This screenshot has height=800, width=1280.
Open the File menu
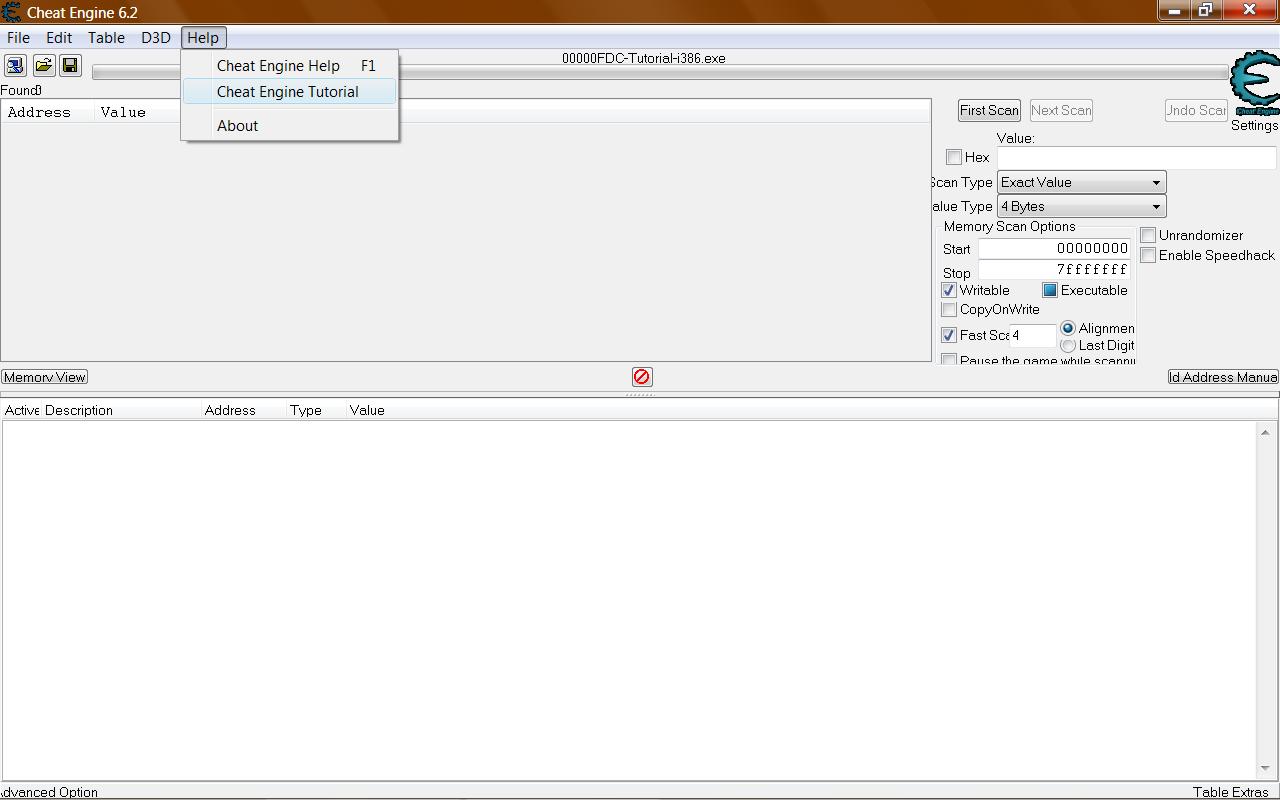coord(18,37)
